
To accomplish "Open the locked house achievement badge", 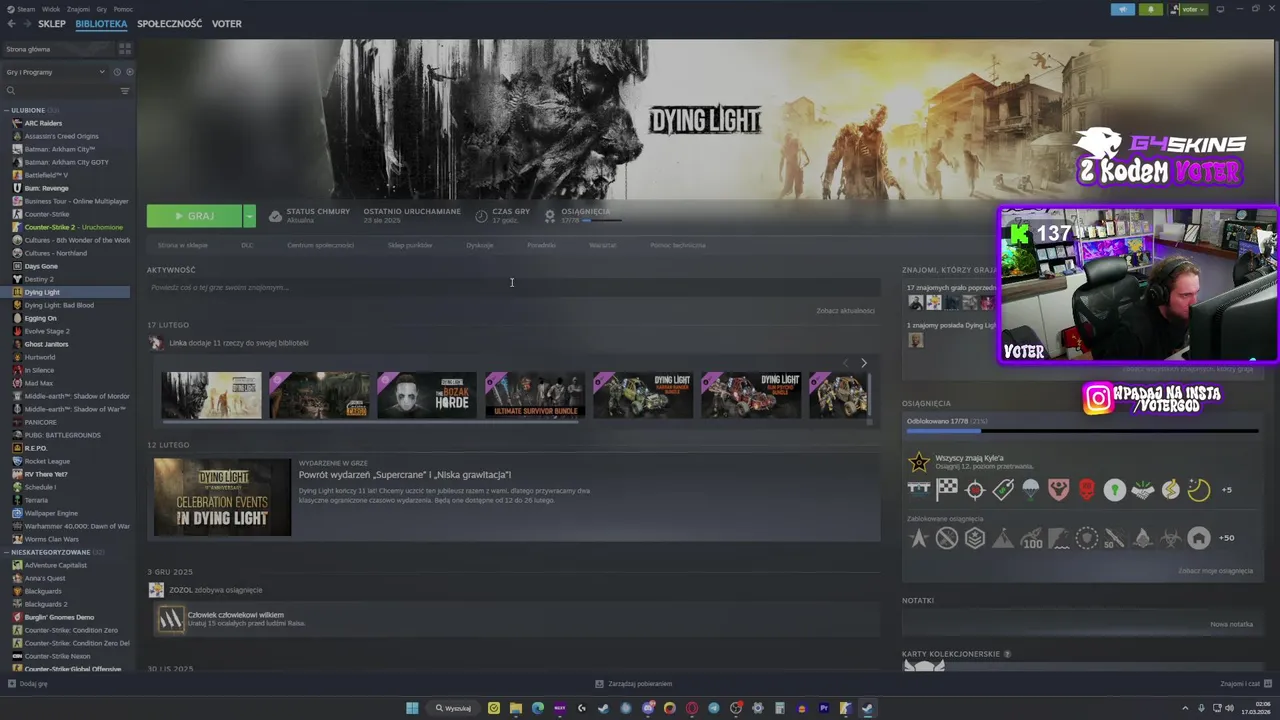I will (x=1199, y=538).
